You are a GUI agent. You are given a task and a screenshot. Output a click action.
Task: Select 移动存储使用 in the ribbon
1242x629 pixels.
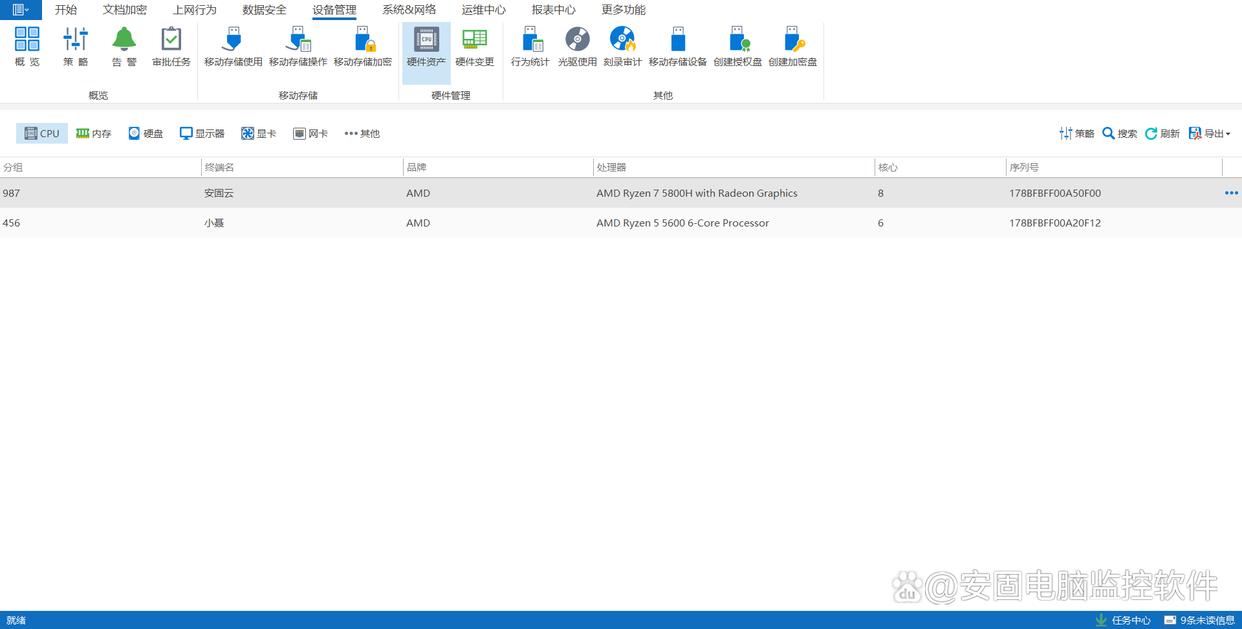coord(233,47)
